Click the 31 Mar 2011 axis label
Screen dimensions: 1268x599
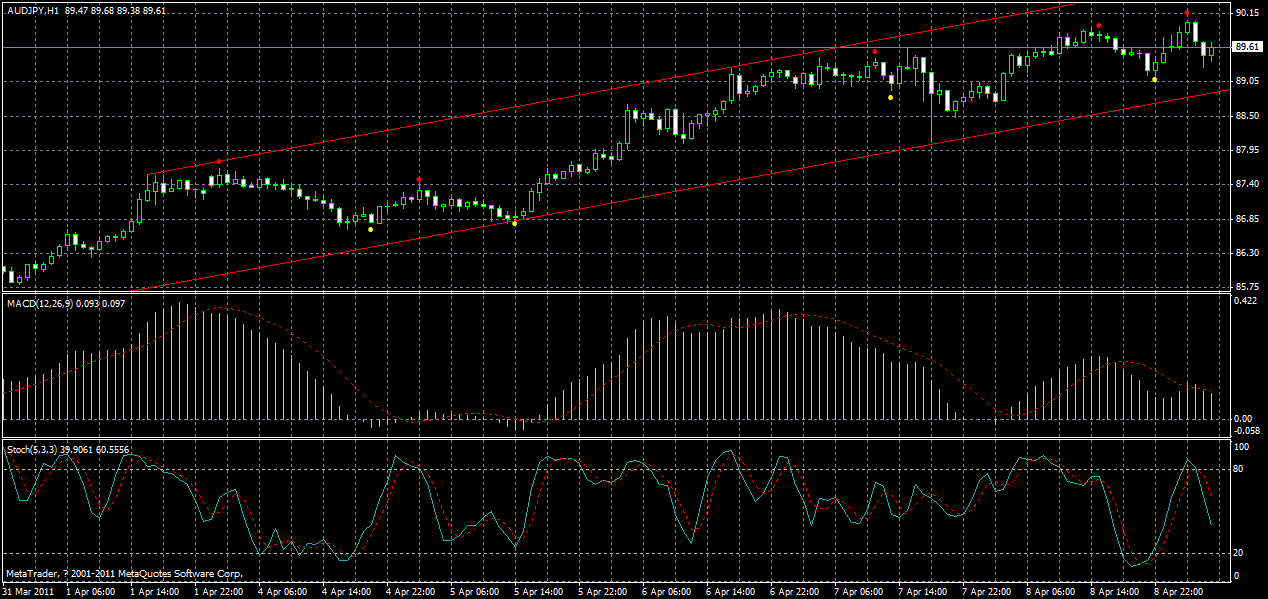27,590
